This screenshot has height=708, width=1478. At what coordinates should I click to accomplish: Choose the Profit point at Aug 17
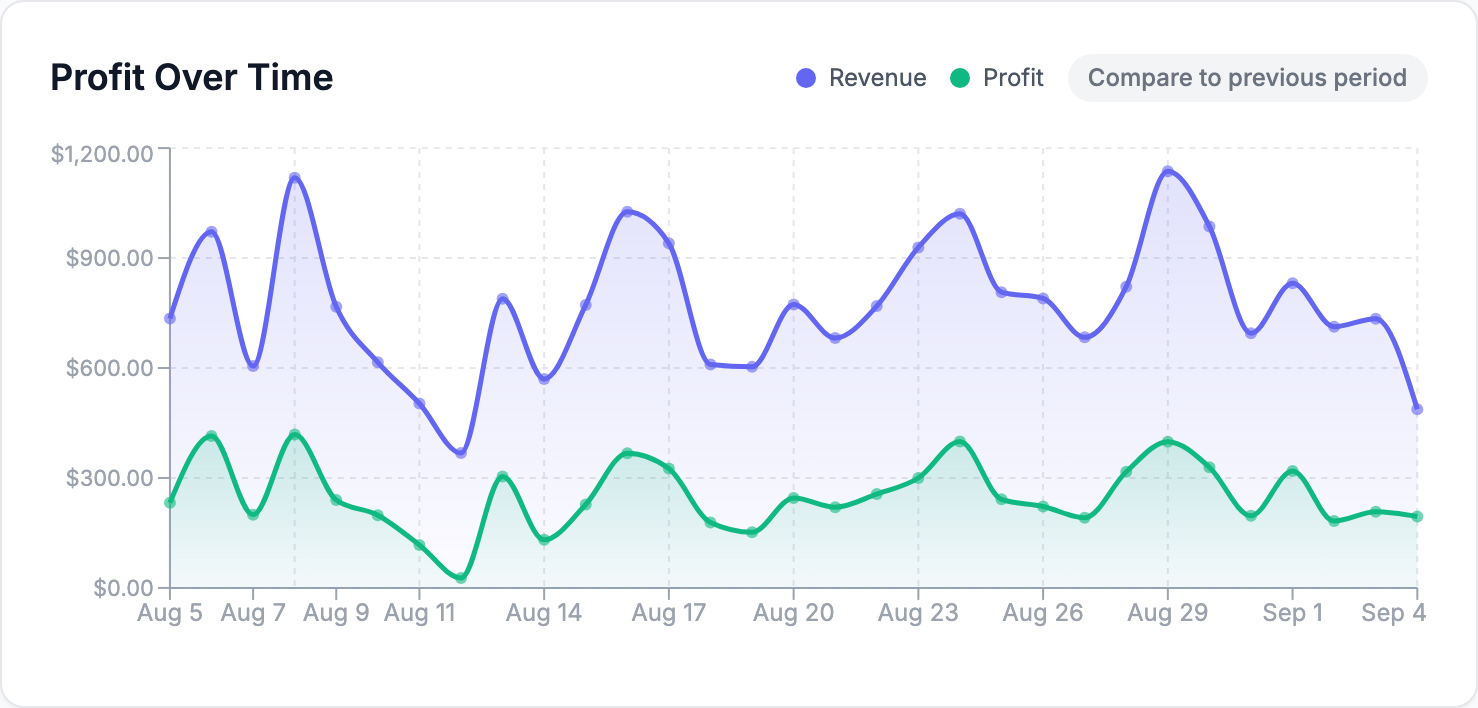[669, 468]
